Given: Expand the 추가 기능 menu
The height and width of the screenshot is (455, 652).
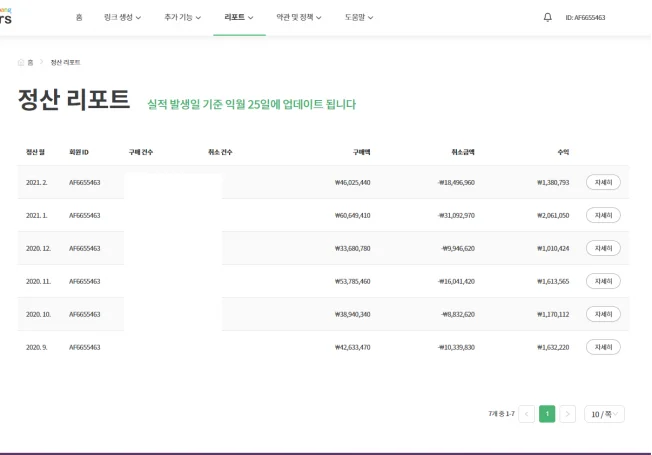Looking at the screenshot, I should [182, 17].
